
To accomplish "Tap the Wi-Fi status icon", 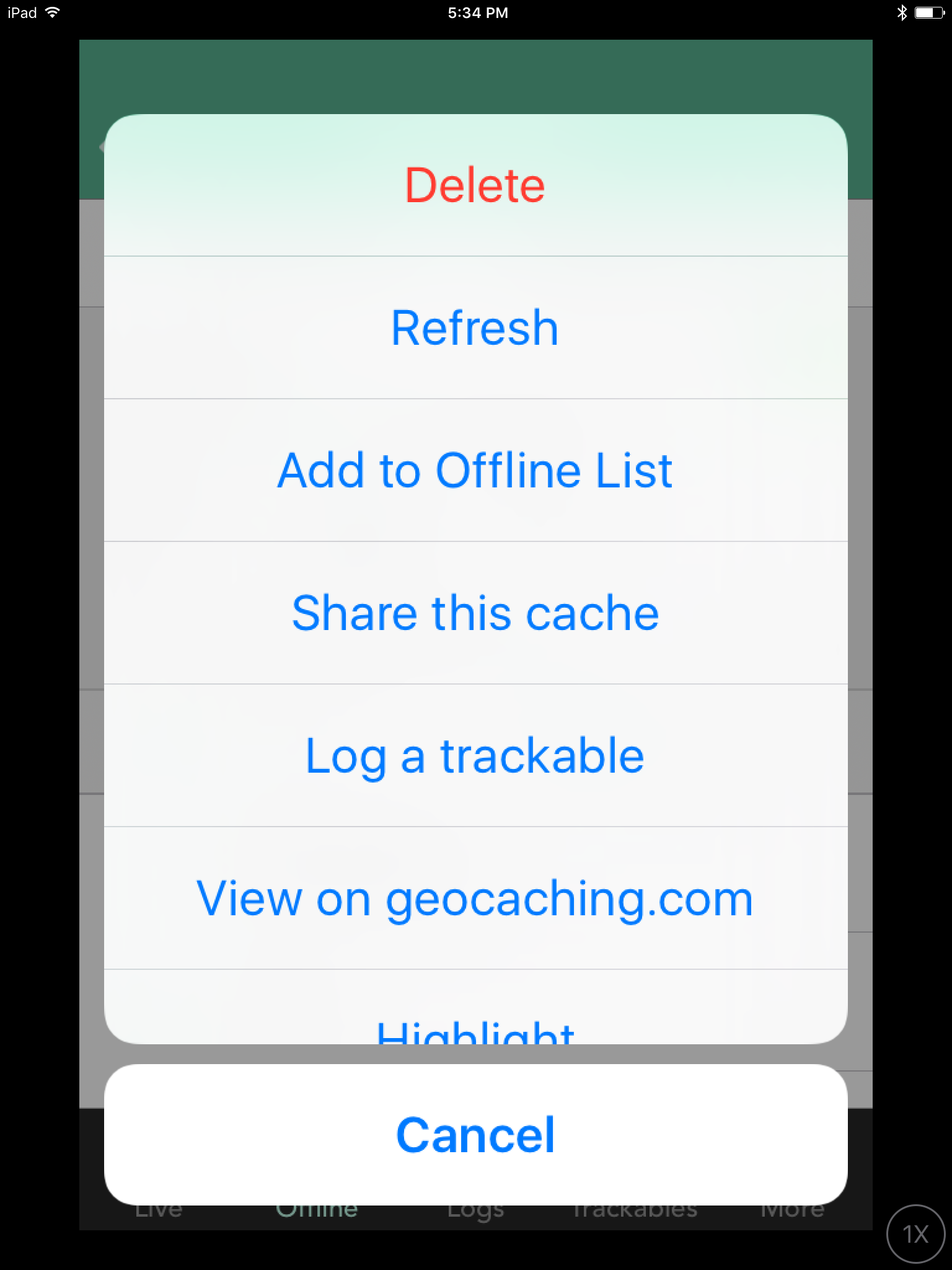I will point(53,12).
